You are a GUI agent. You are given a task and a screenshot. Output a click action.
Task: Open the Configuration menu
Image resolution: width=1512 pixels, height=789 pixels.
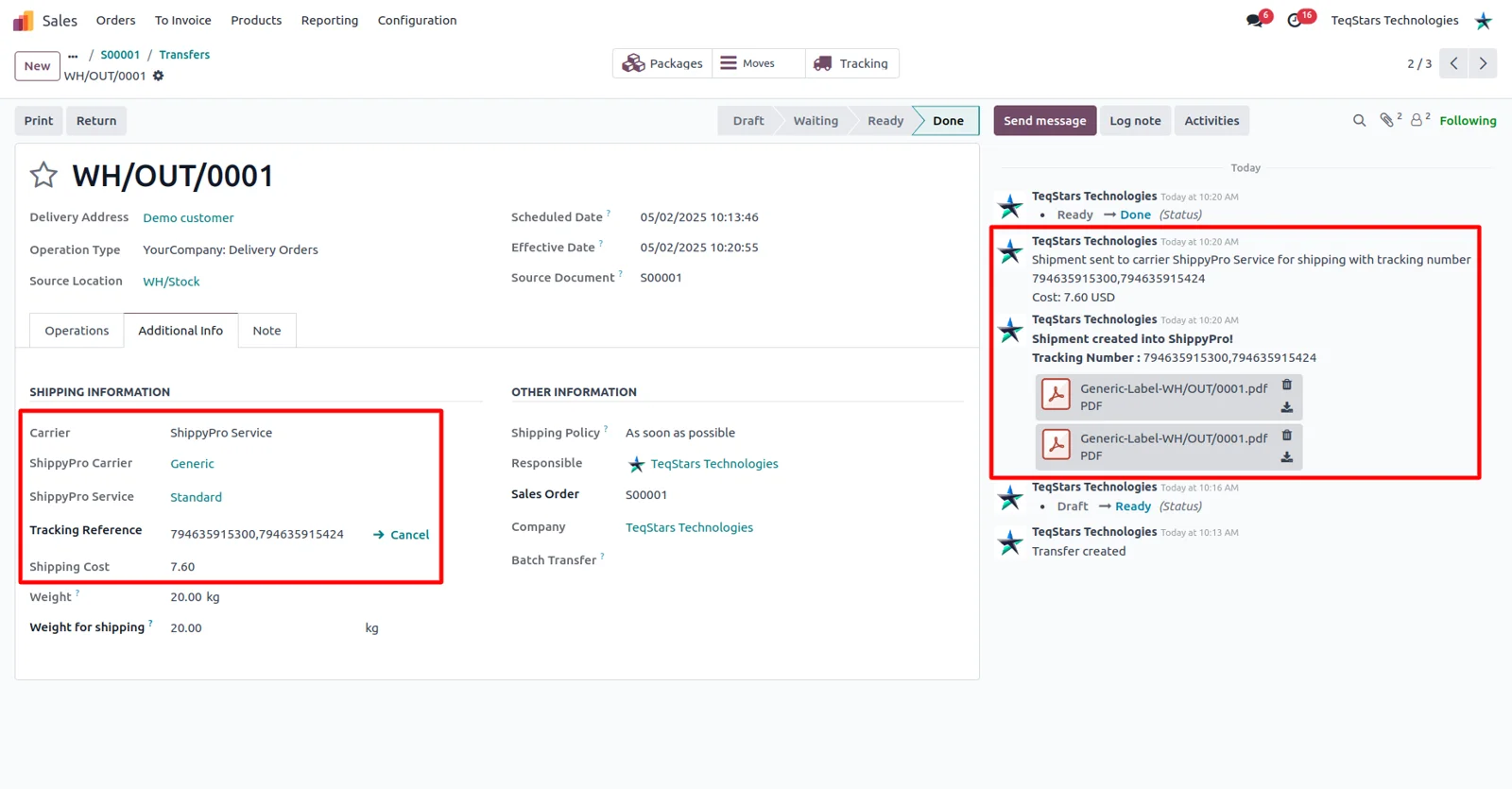(x=417, y=20)
